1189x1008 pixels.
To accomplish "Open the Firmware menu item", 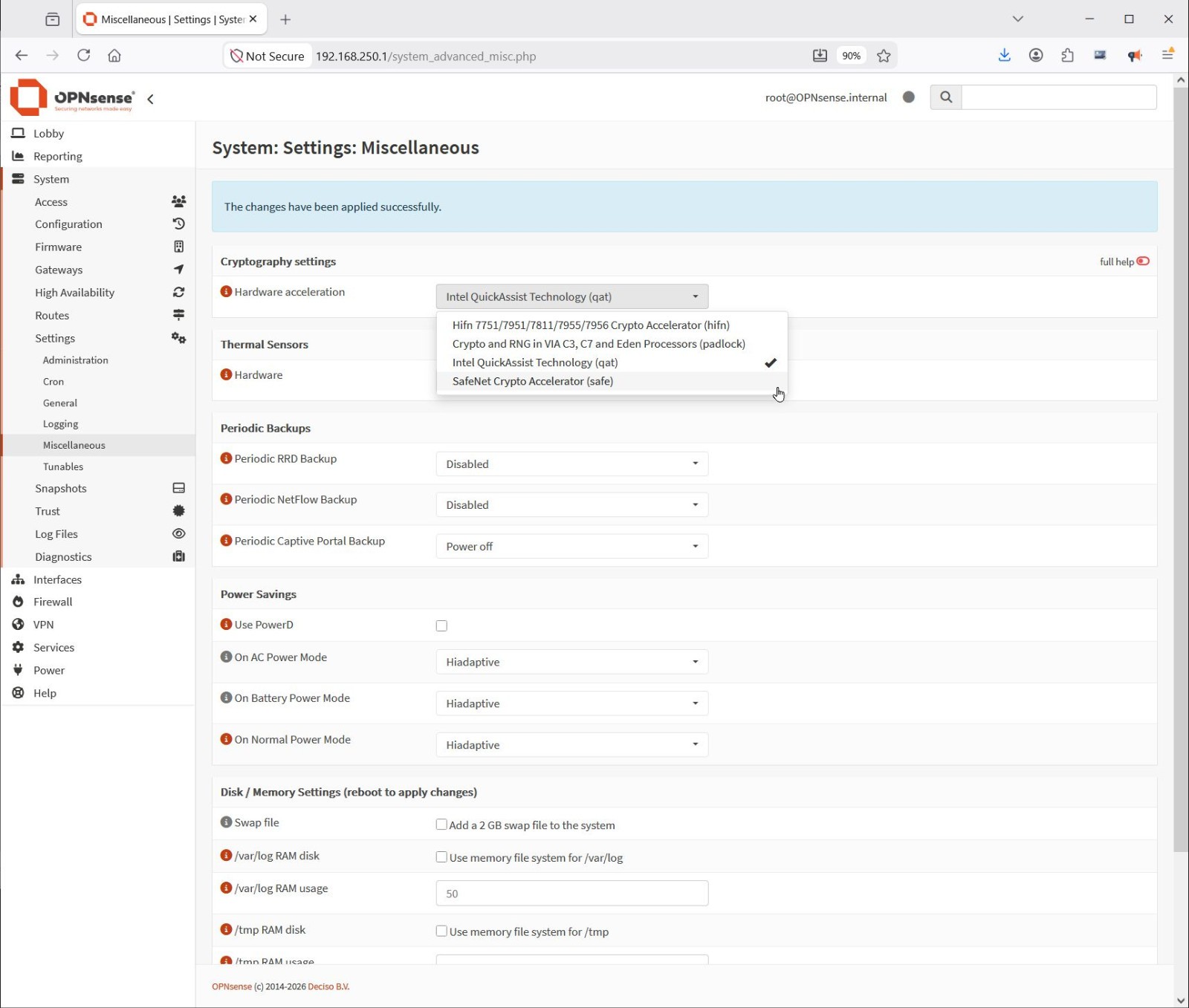I will click(x=58, y=247).
